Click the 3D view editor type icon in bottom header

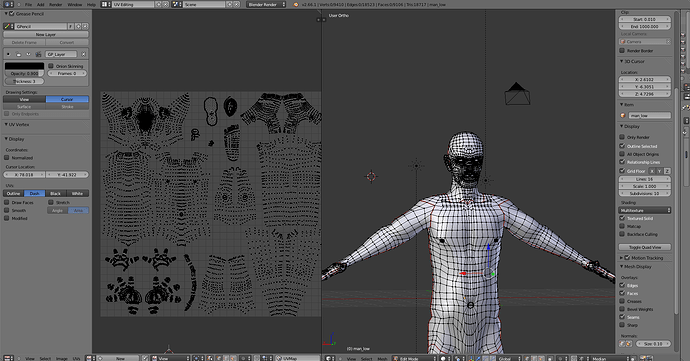click(329, 358)
